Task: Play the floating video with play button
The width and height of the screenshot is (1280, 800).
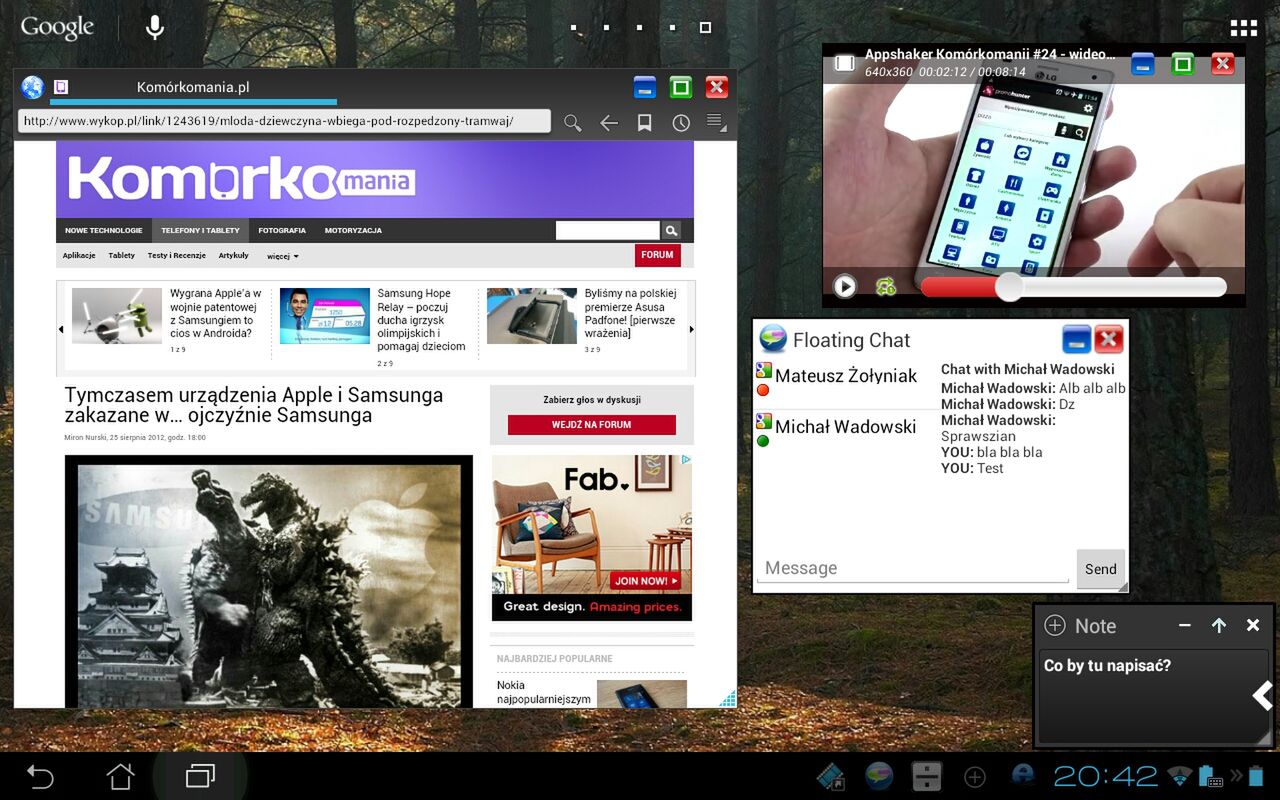Action: [x=845, y=287]
